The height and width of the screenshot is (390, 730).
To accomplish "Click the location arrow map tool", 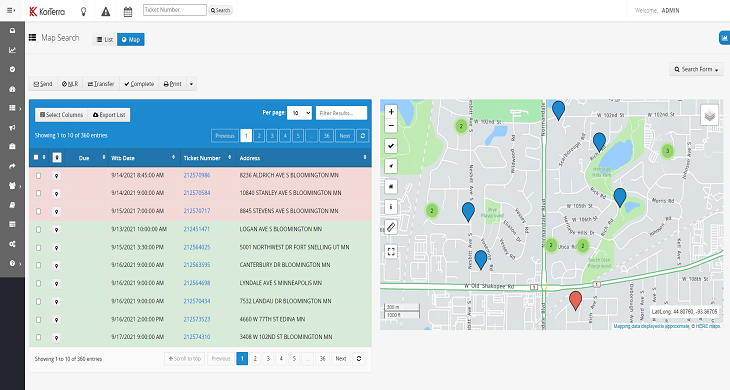I will click(391, 166).
